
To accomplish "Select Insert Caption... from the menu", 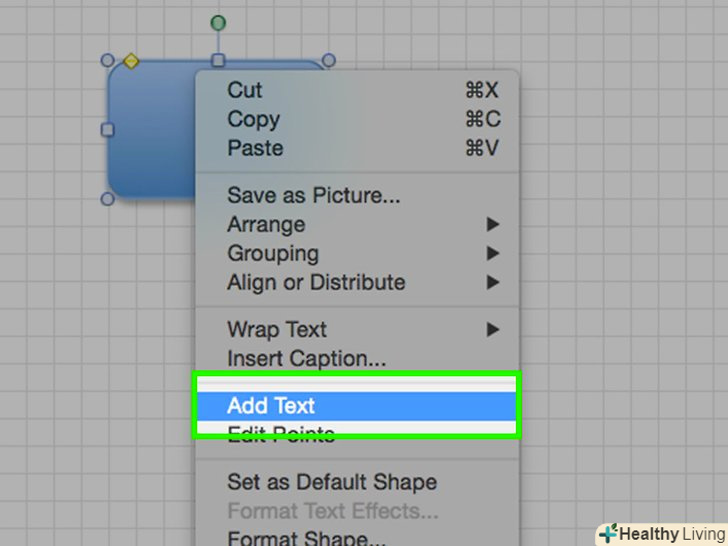I will [x=306, y=358].
